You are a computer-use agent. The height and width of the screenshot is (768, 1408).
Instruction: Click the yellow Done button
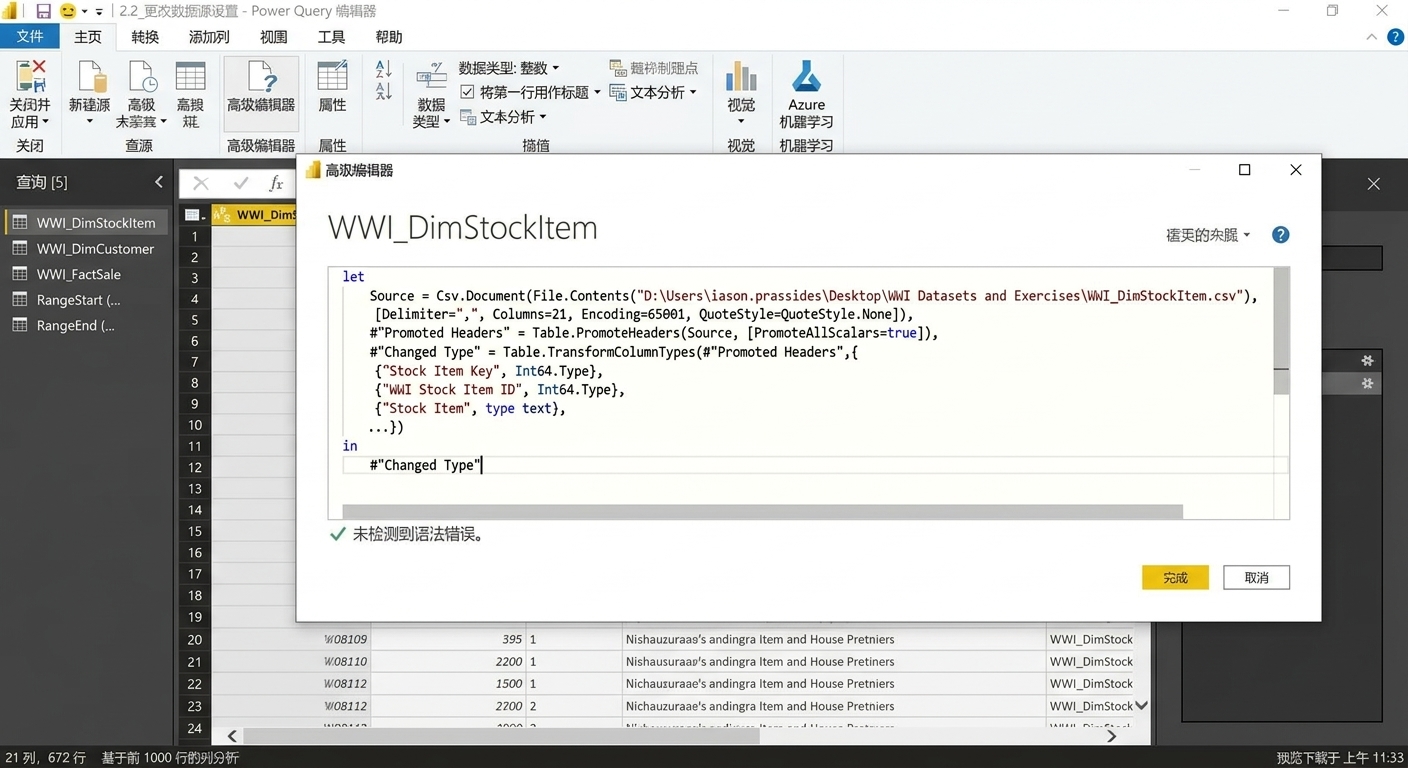(x=1175, y=578)
